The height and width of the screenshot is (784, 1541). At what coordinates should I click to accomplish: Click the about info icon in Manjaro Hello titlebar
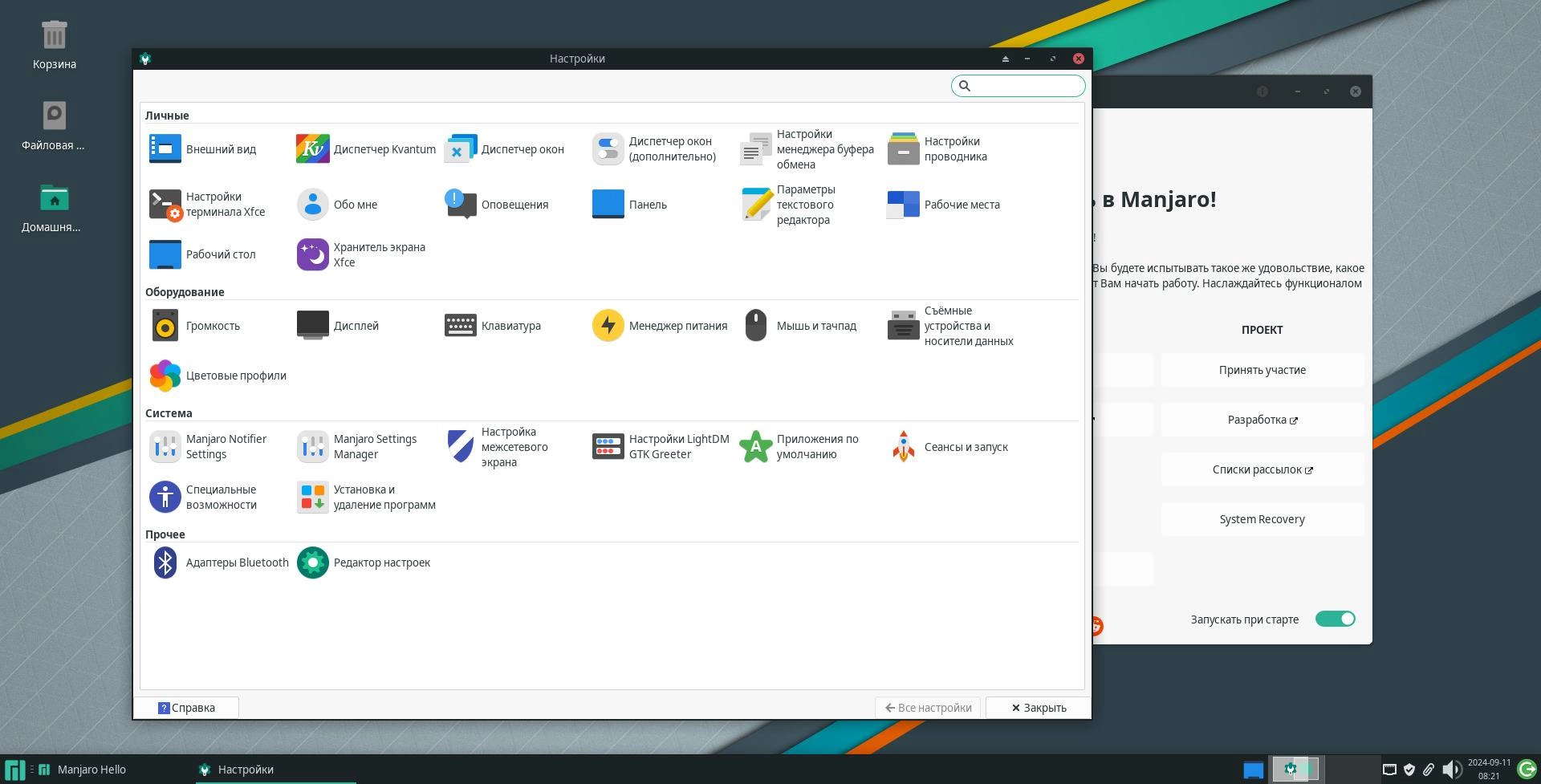[x=1262, y=91]
